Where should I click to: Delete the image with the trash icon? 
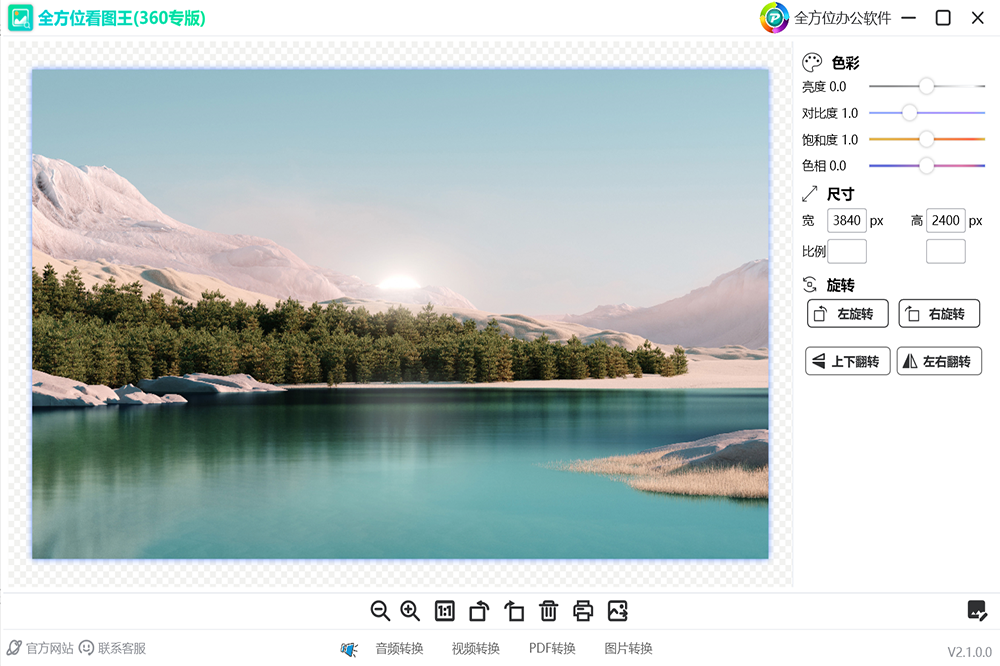pyautogui.click(x=548, y=611)
